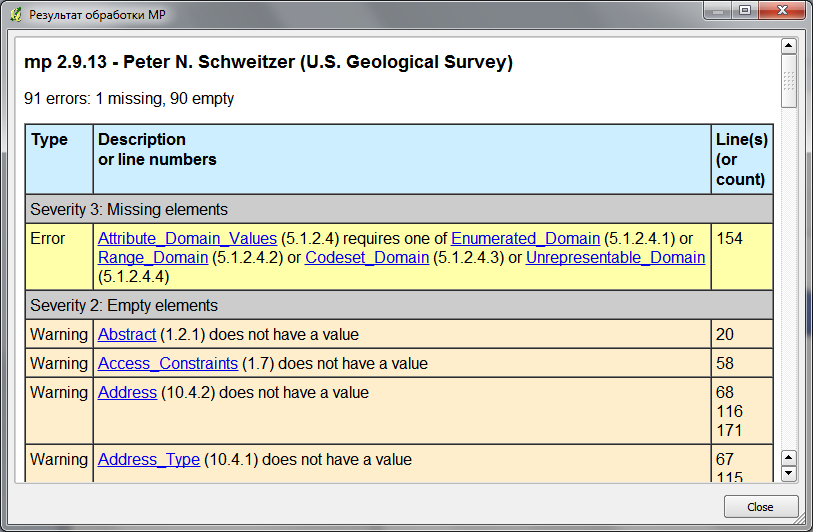Click line number 116 in Address row
The height and width of the screenshot is (532, 813).
[730, 412]
